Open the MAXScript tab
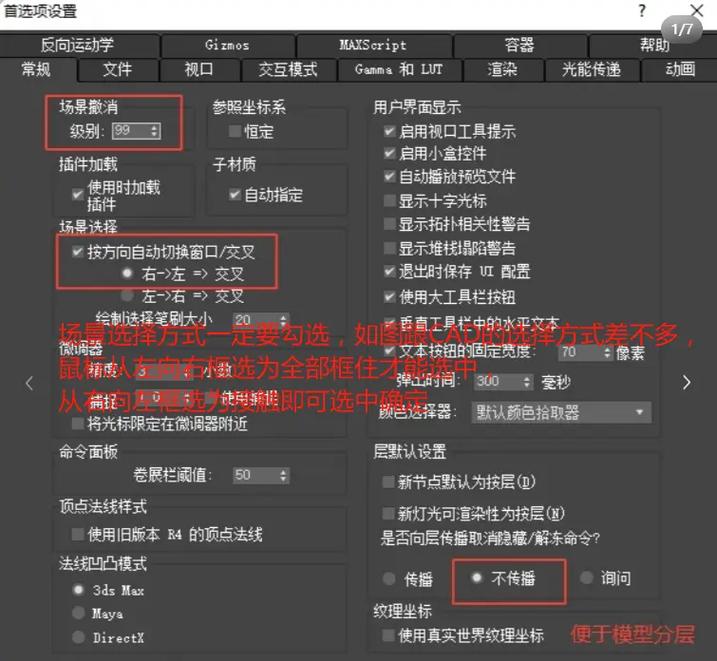 coord(373,45)
